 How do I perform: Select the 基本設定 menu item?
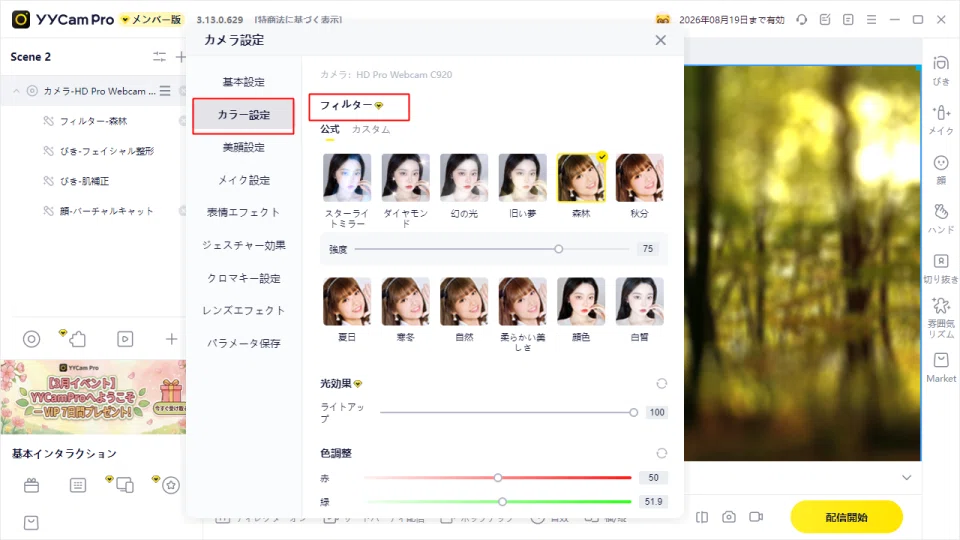pos(243,82)
